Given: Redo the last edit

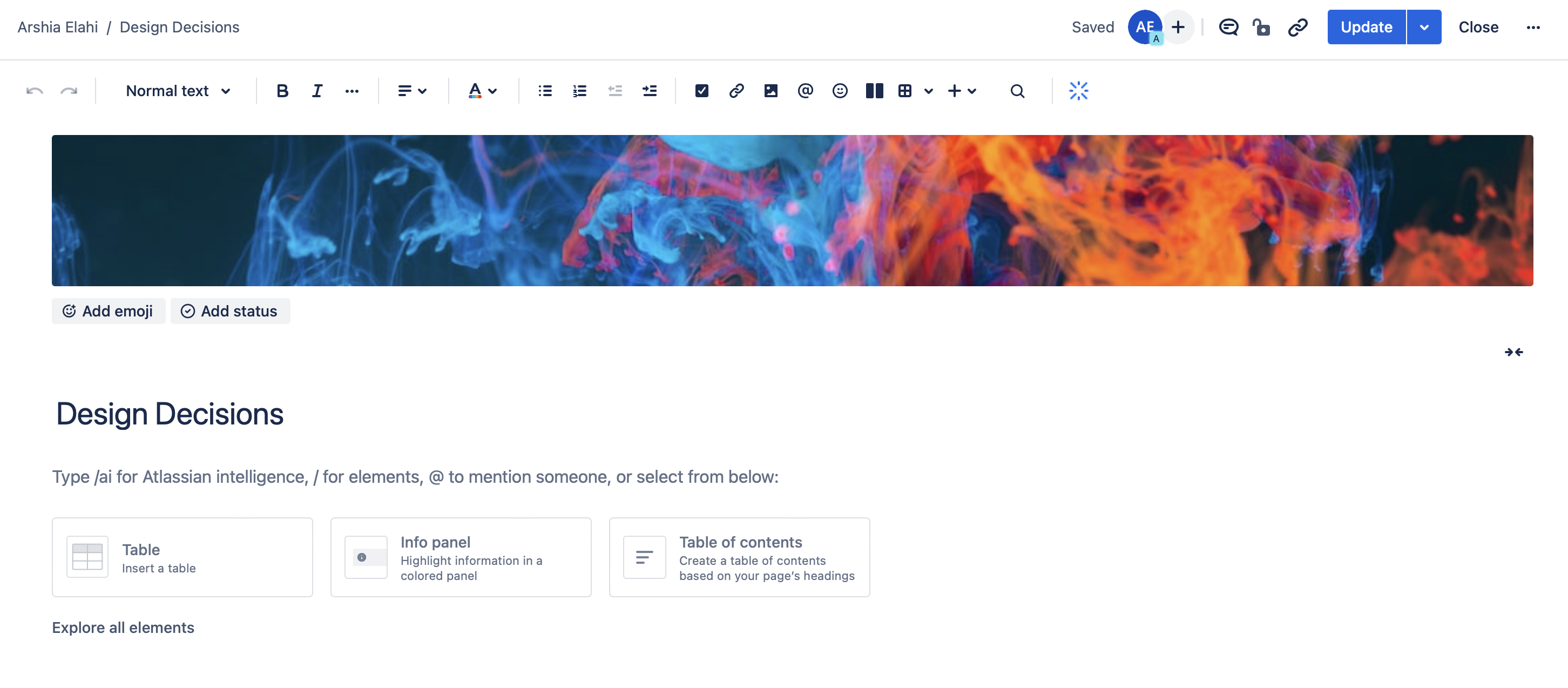Looking at the screenshot, I should (x=69, y=91).
